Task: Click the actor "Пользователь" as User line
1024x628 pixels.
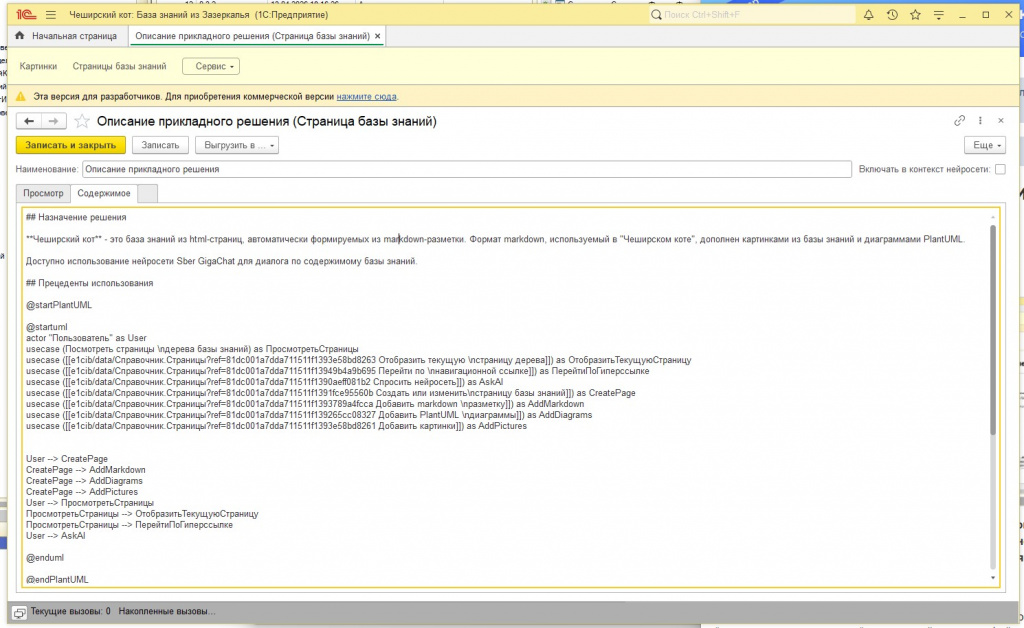Action: (x=86, y=338)
